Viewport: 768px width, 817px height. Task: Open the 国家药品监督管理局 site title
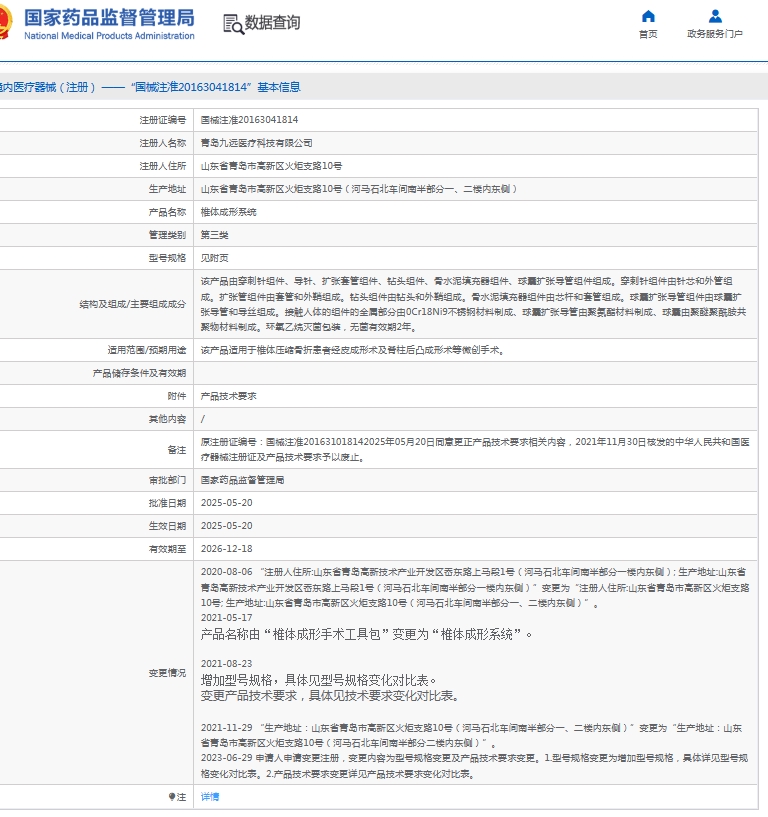[109, 18]
